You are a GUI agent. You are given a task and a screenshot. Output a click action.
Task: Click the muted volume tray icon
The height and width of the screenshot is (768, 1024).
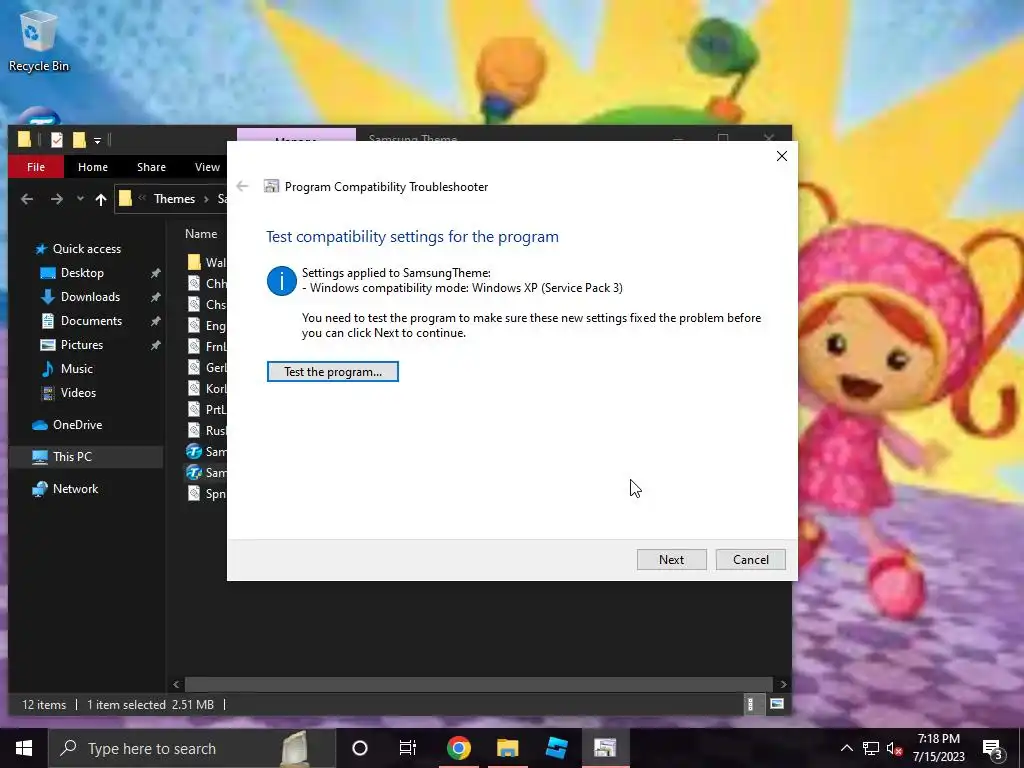tap(894, 748)
